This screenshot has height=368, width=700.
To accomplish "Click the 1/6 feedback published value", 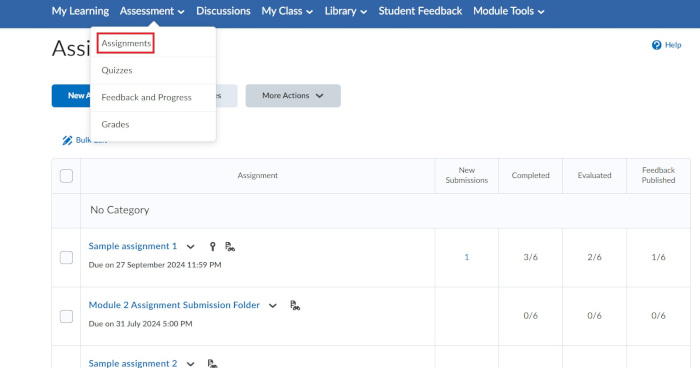I will pyautogui.click(x=658, y=257).
